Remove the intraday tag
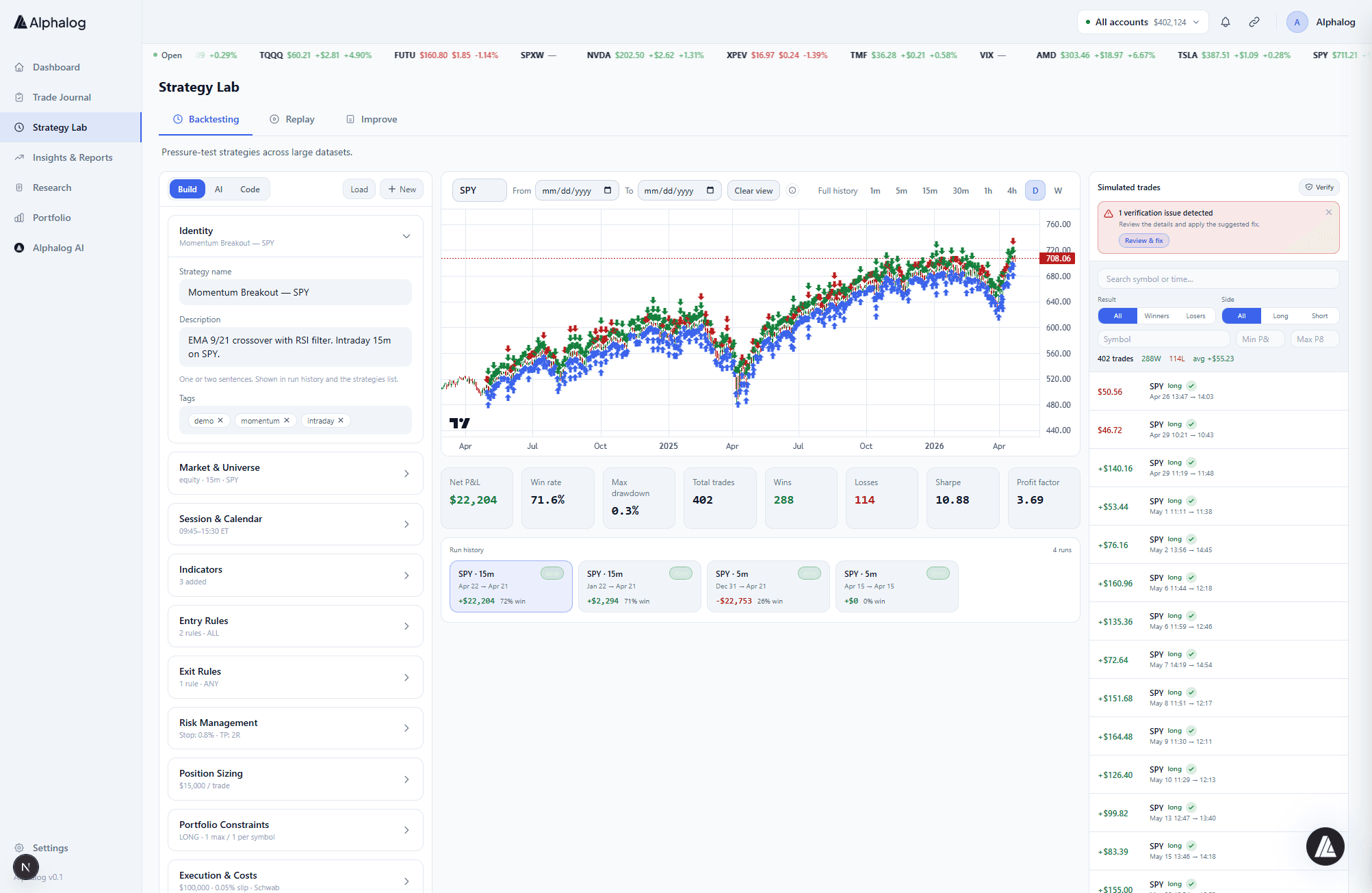Screen dimensions: 1372x893 (341, 420)
